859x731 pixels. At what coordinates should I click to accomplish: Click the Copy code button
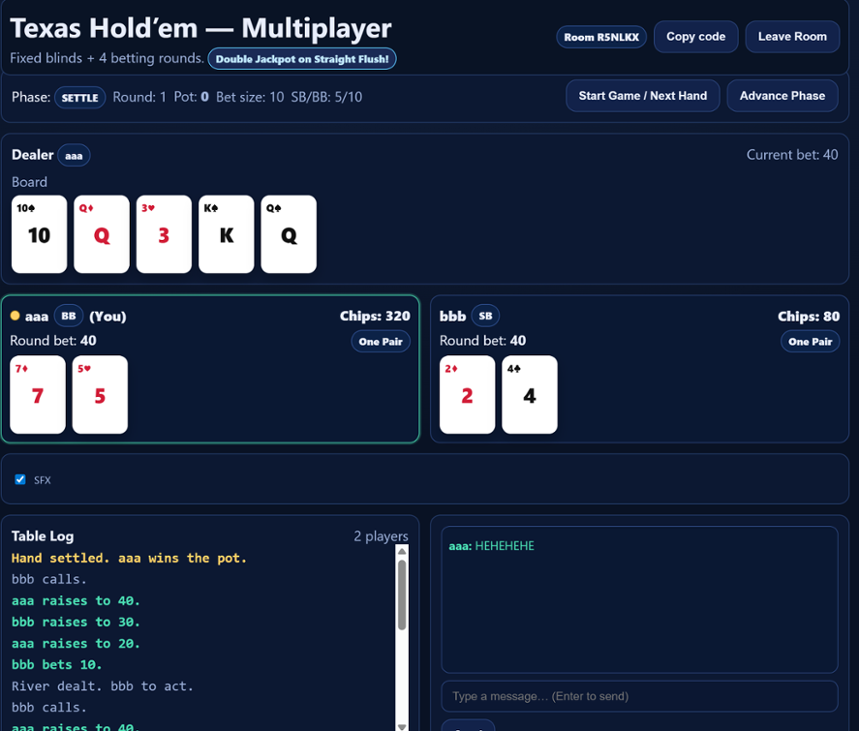[x=696, y=36]
